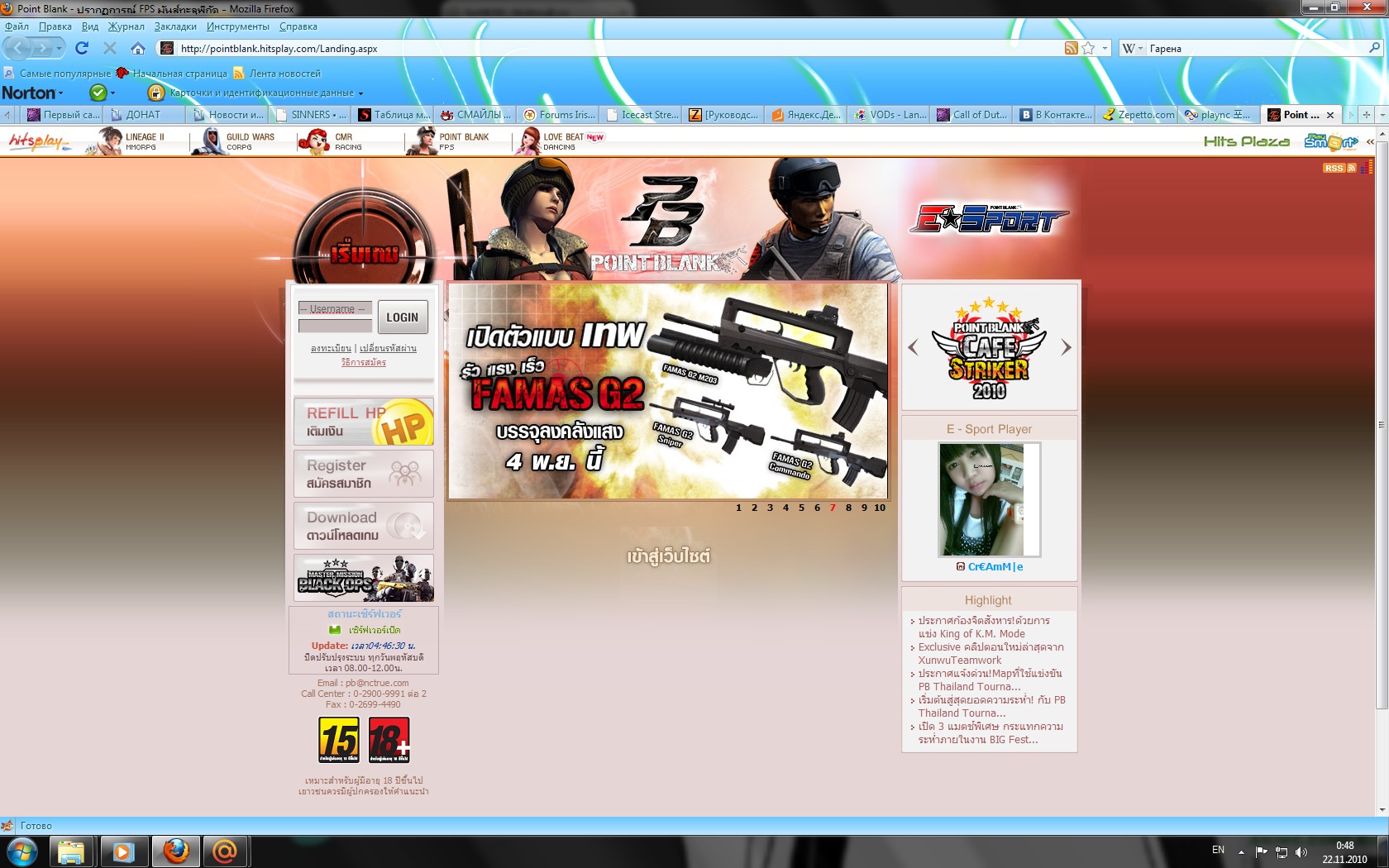Open the list all tabs dropdown

coord(1382,115)
